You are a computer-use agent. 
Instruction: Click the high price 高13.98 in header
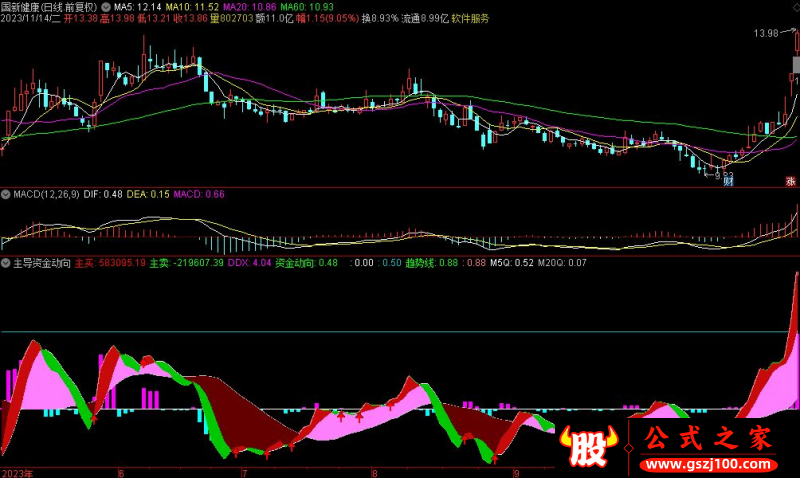[117, 19]
